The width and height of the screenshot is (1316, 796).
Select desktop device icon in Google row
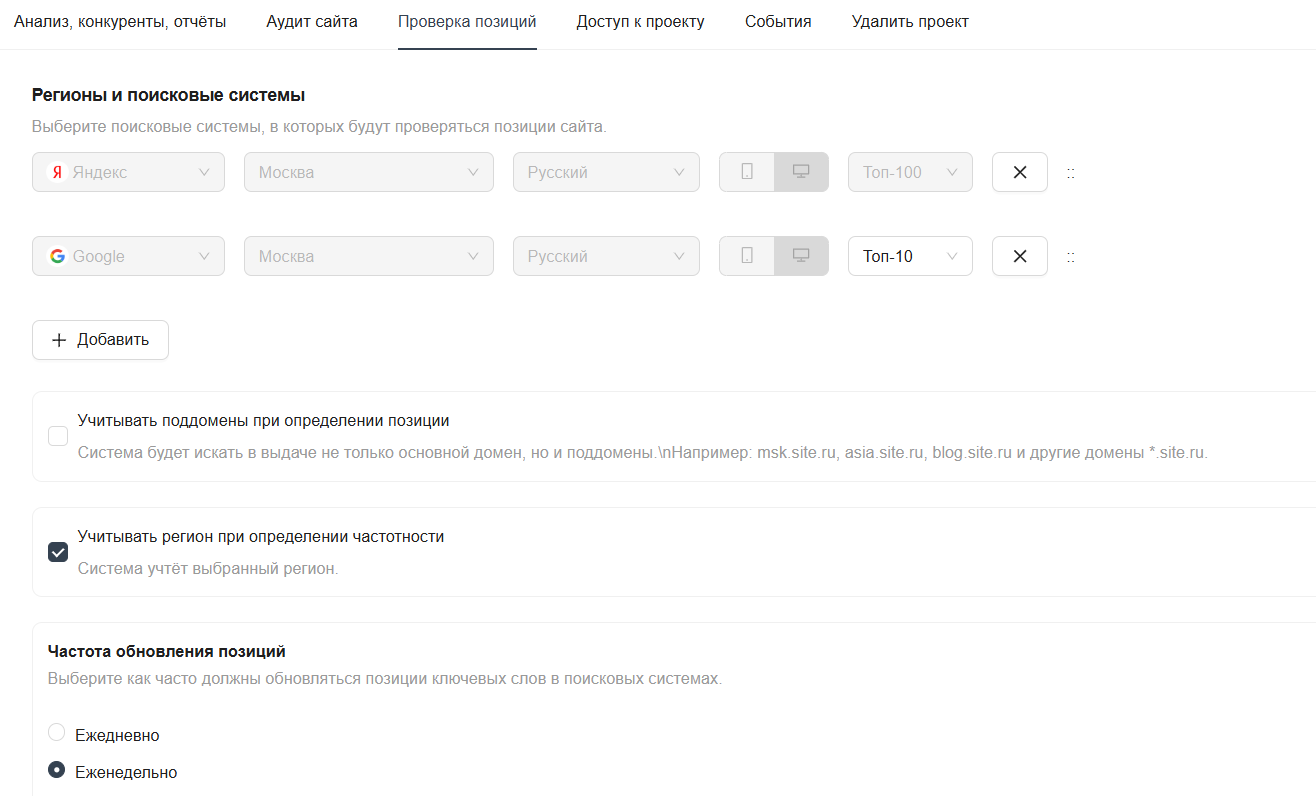(800, 256)
